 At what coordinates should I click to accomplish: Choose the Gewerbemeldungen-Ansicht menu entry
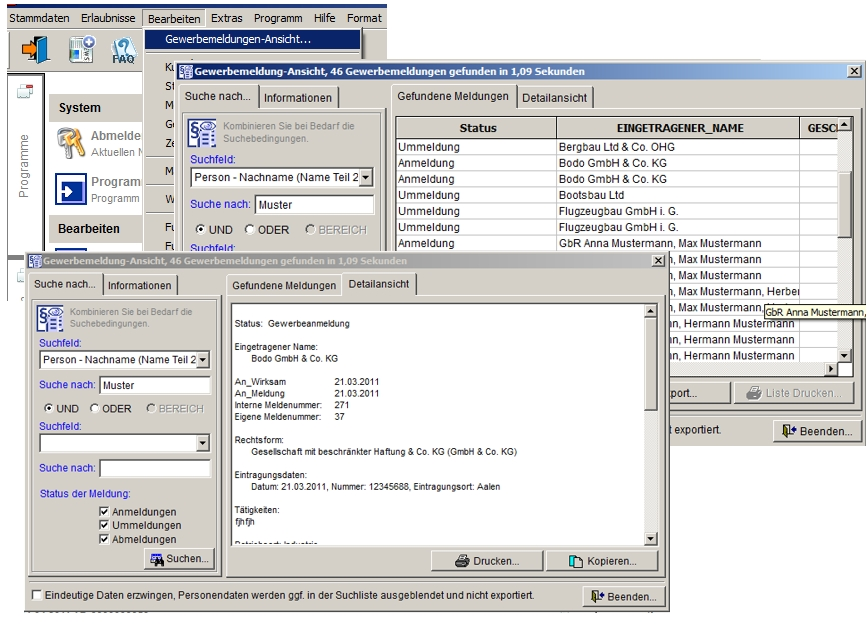[238, 39]
